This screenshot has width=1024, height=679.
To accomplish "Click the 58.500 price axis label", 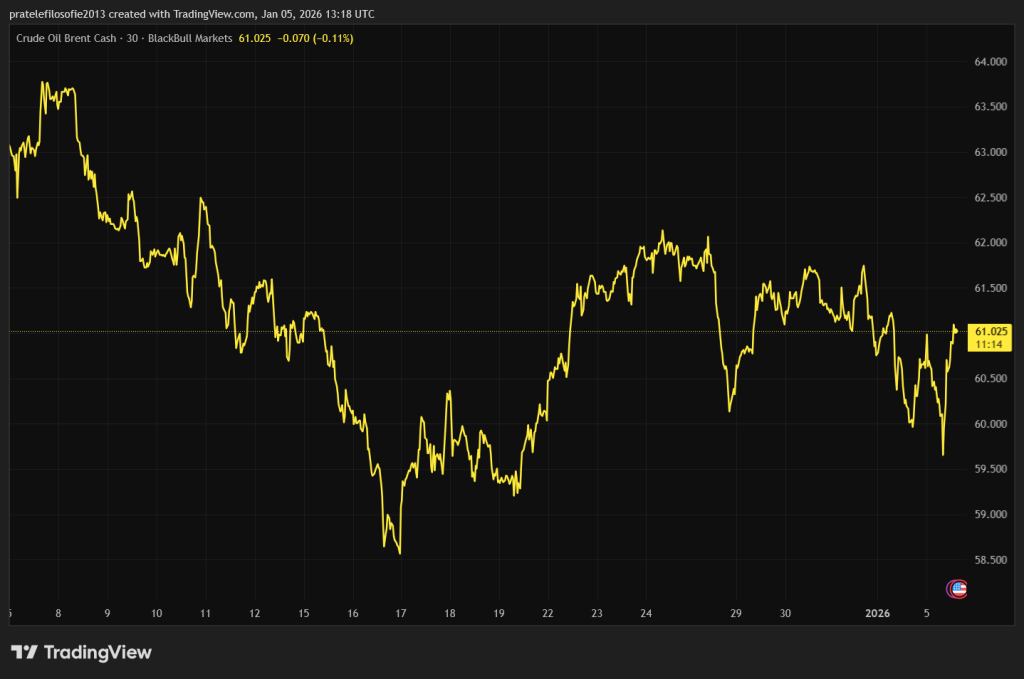I will pyautogui.click(x=991, y=560).
